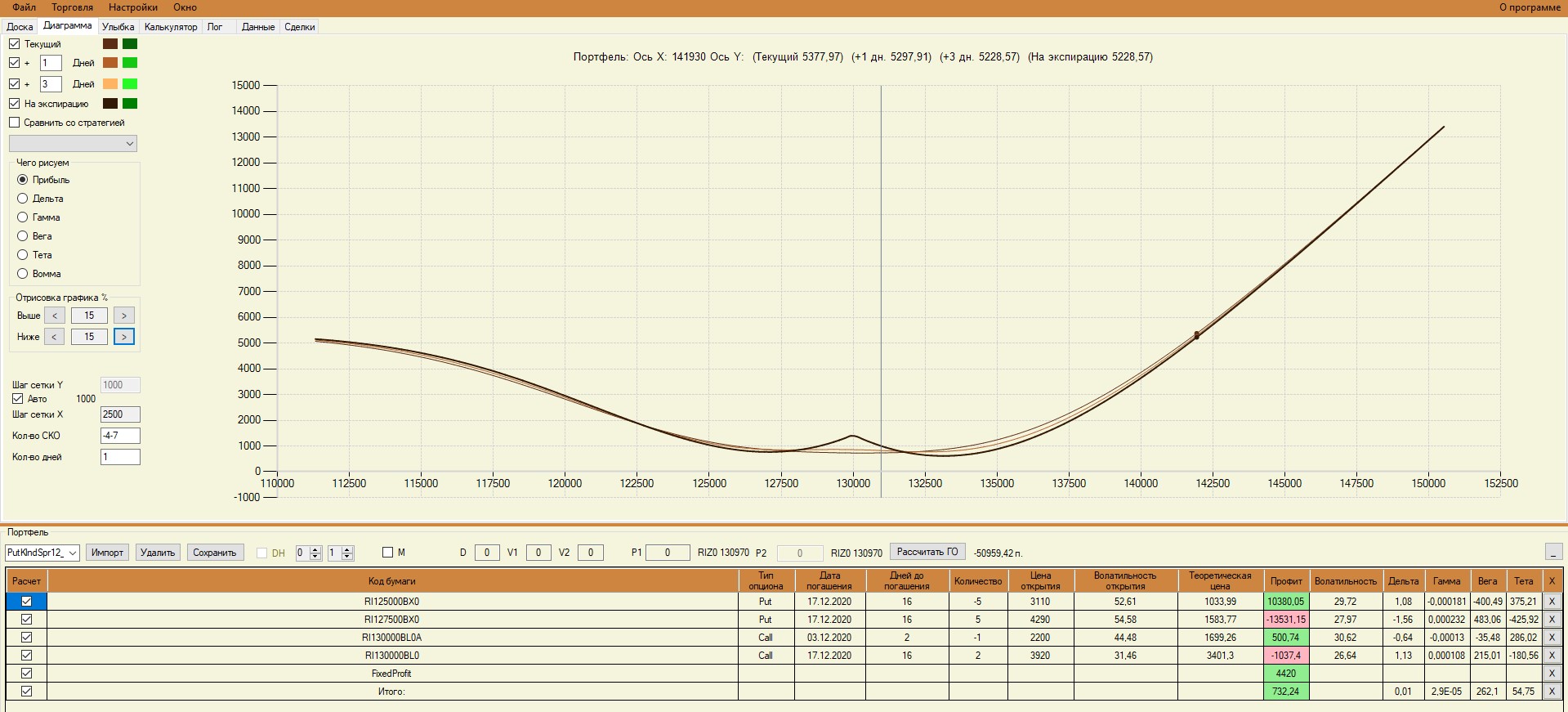
Task: Open the Настройки menu
Action: pyautogui.click(x=133, y=7)
